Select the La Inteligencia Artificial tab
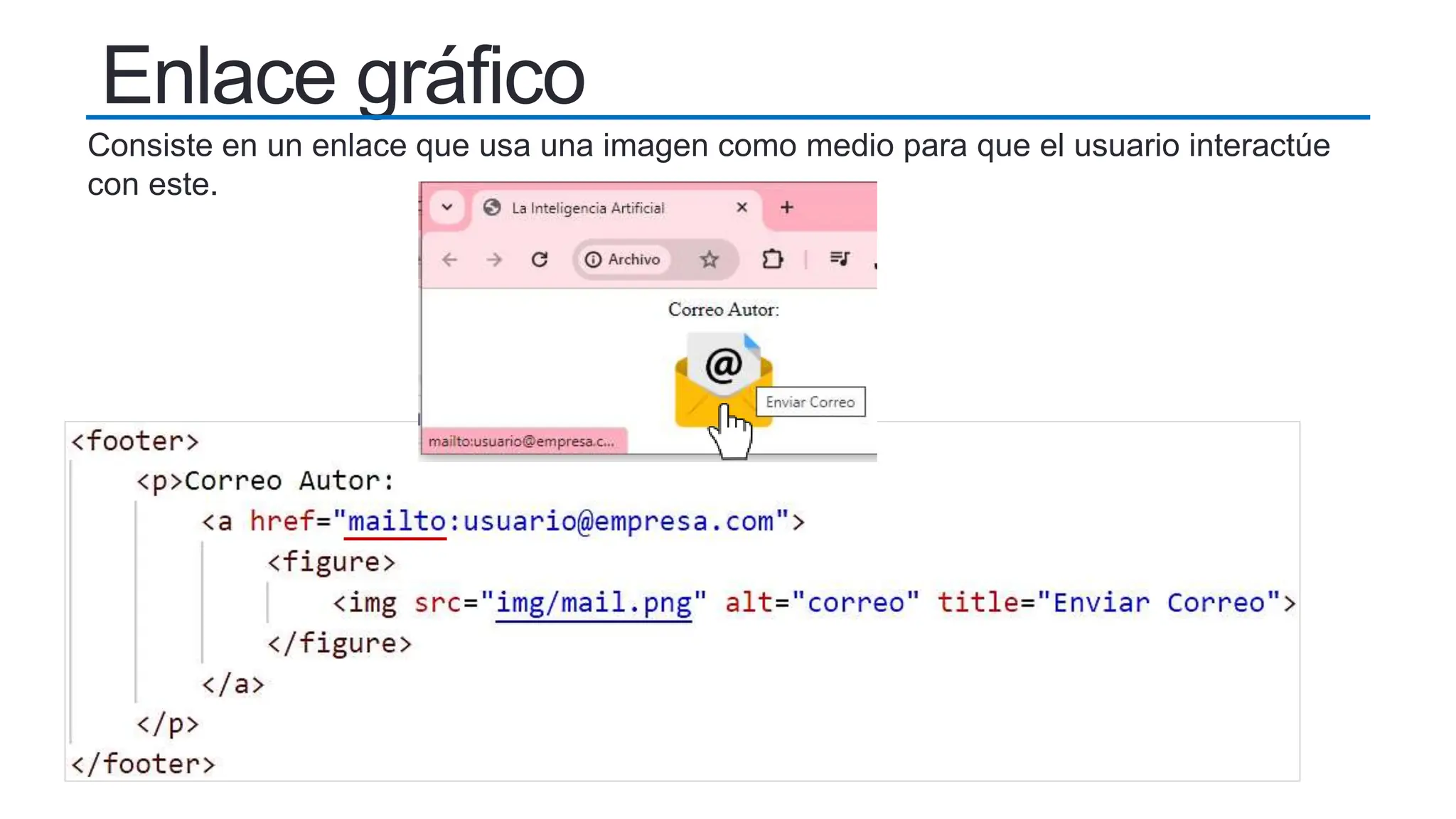1456x819 pixels. [615, 208]
